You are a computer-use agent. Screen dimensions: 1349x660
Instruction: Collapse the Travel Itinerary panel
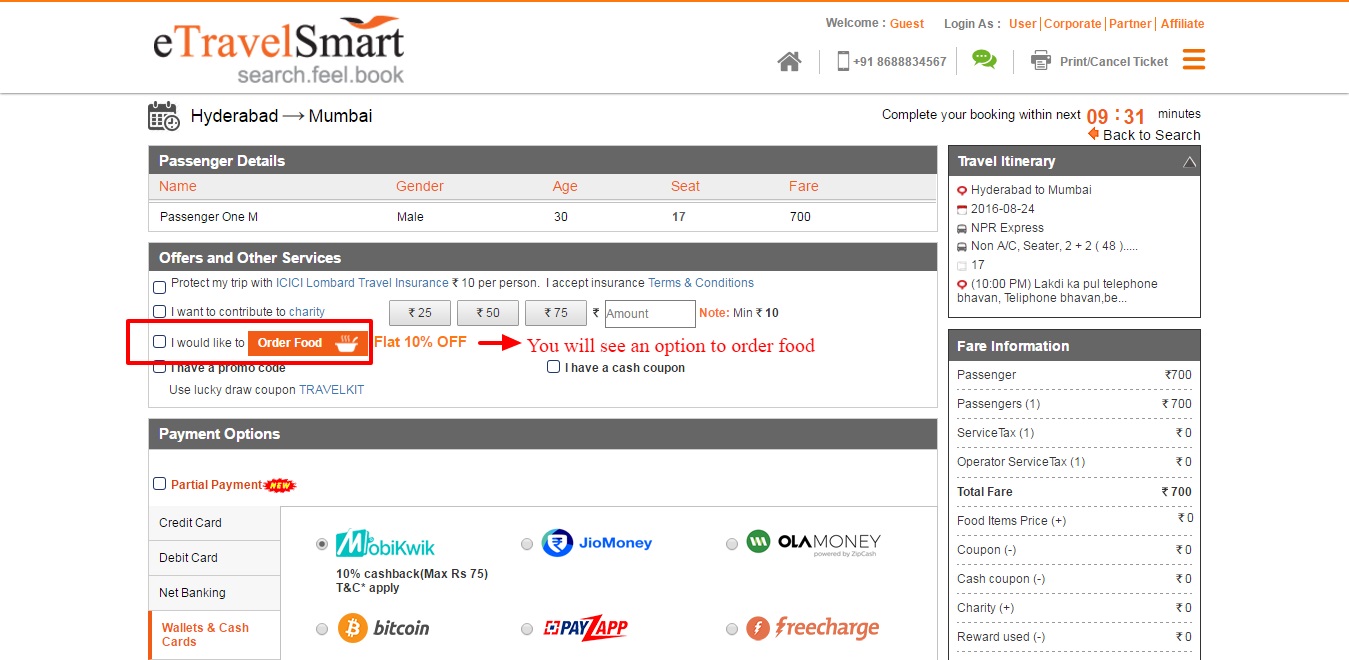click(1189, 162)
